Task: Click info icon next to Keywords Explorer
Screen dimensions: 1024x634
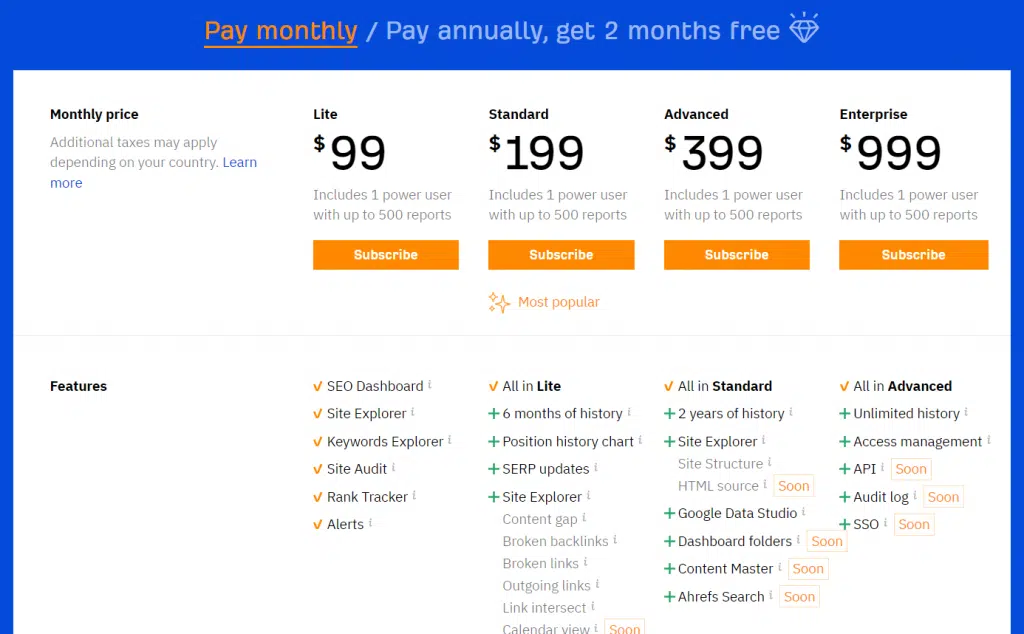Action: pyautogui.click(x=449, y=440)
